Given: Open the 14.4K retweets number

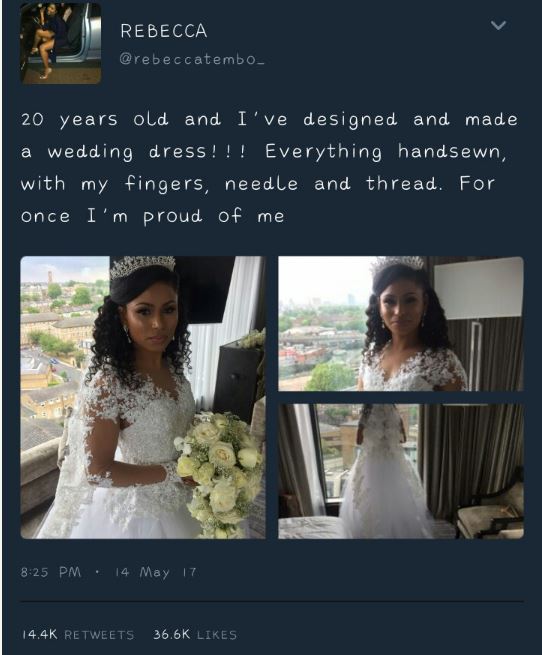Looking at the screenshot, I should click(x=39, y=635).
